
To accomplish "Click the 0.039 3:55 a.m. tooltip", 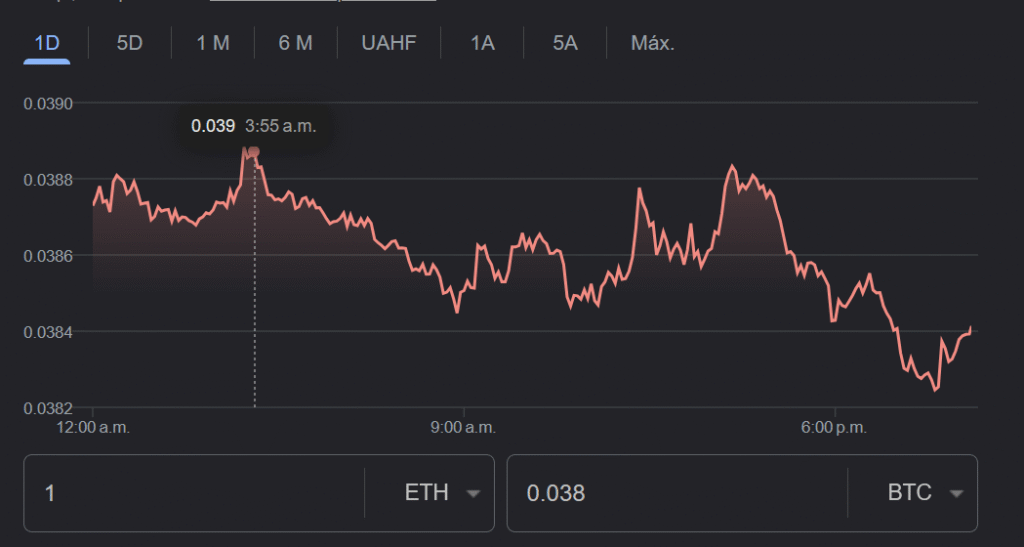I will click(253, 126).
